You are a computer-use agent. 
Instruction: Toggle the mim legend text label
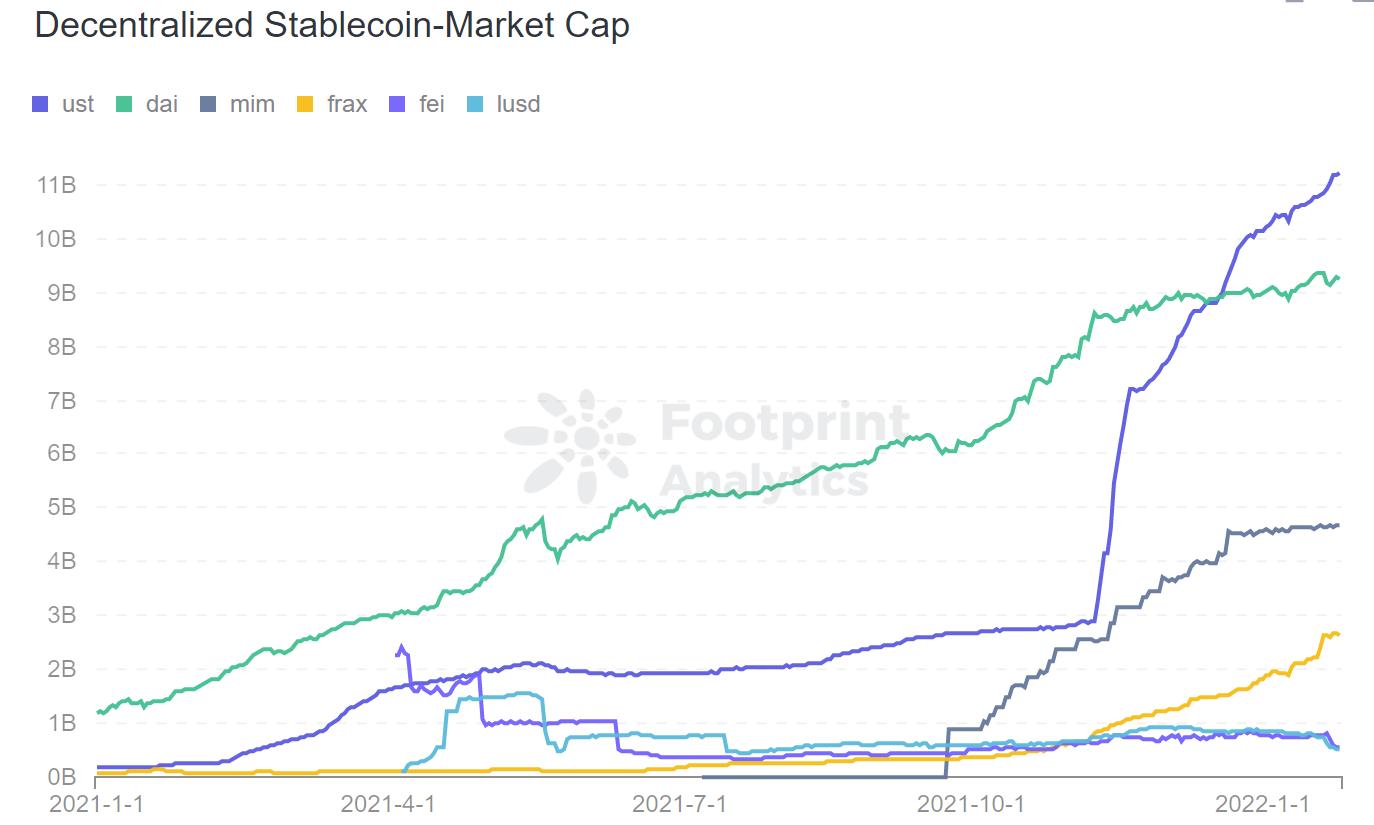point(252,104)
